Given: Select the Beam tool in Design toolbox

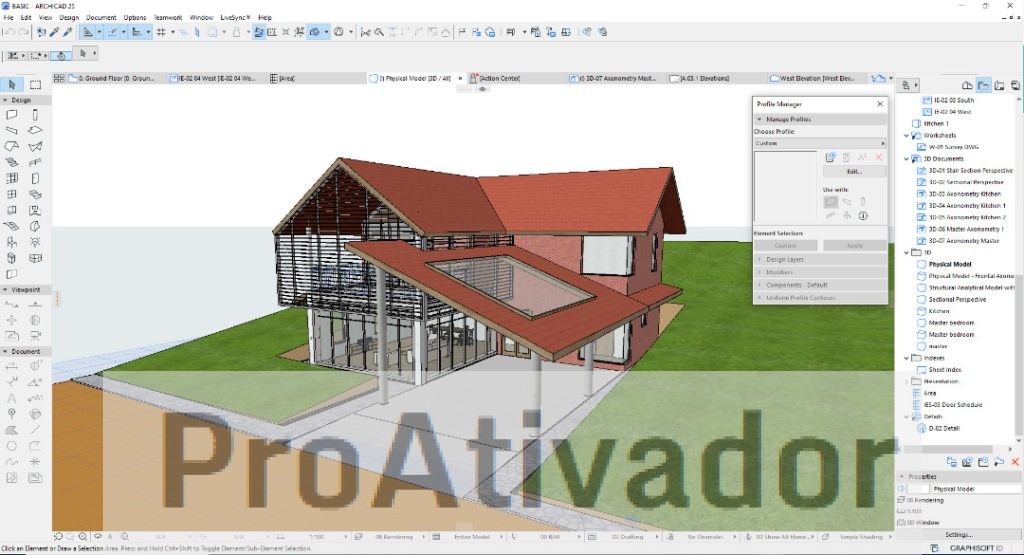Looking at the screenshot, I should (12, 131).
